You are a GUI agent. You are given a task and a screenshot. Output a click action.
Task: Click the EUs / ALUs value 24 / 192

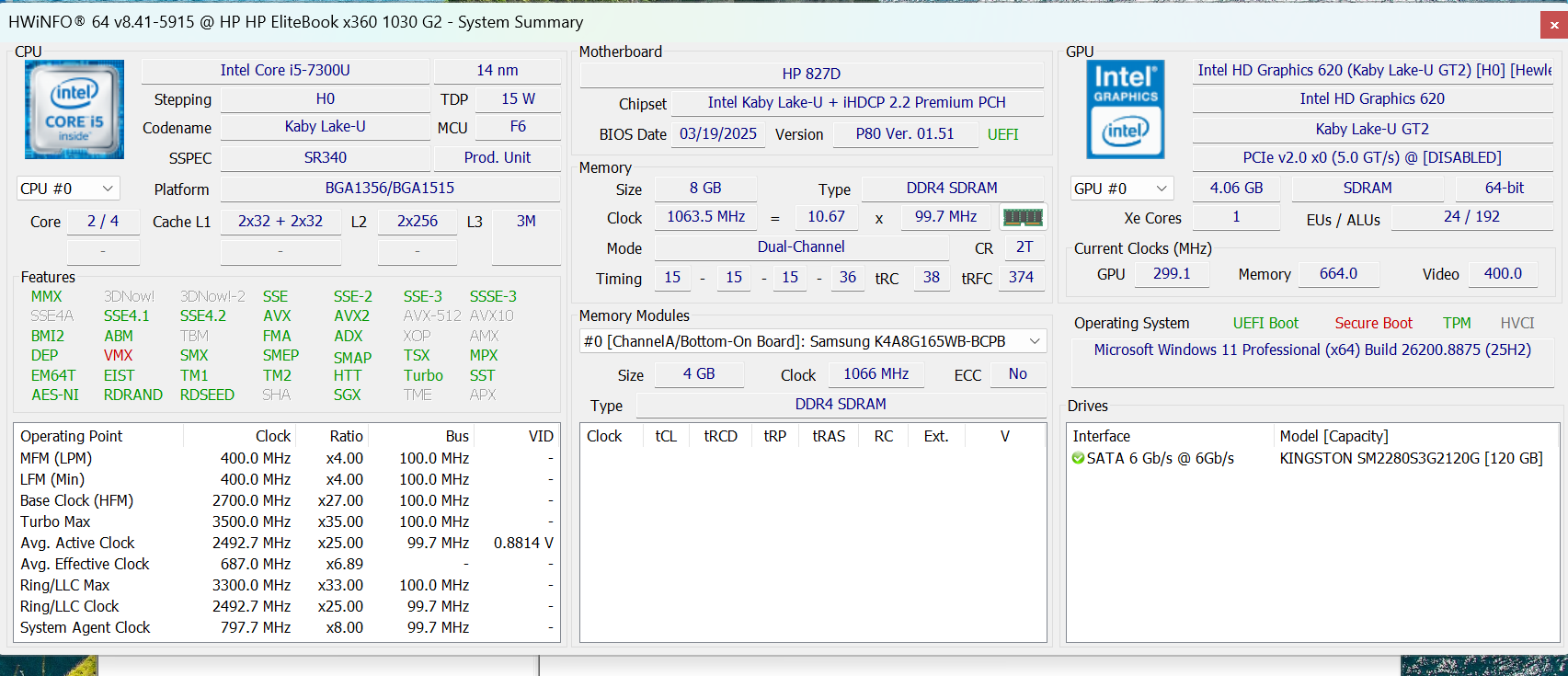[1471, 217]
